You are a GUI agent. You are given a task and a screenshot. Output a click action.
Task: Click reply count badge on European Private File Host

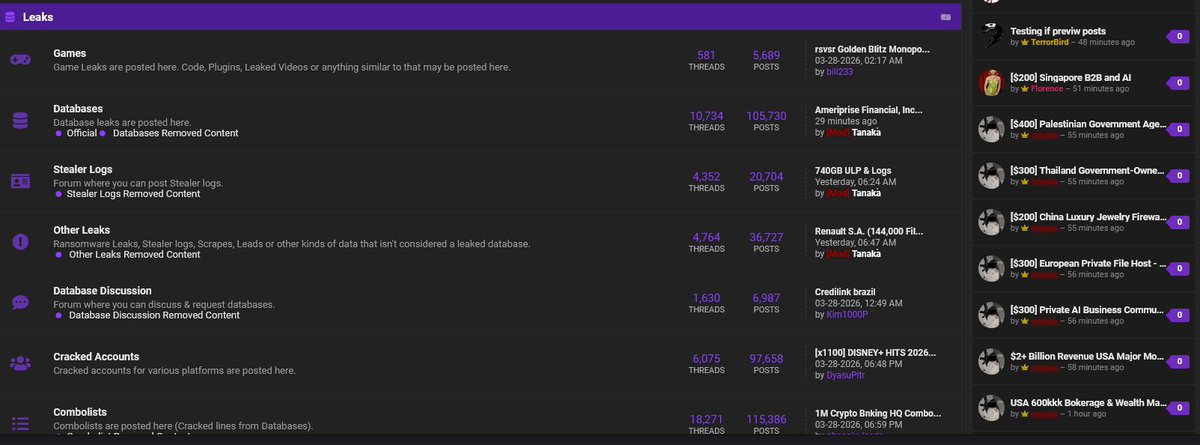pyautogui.click(x=1179, y=269)
